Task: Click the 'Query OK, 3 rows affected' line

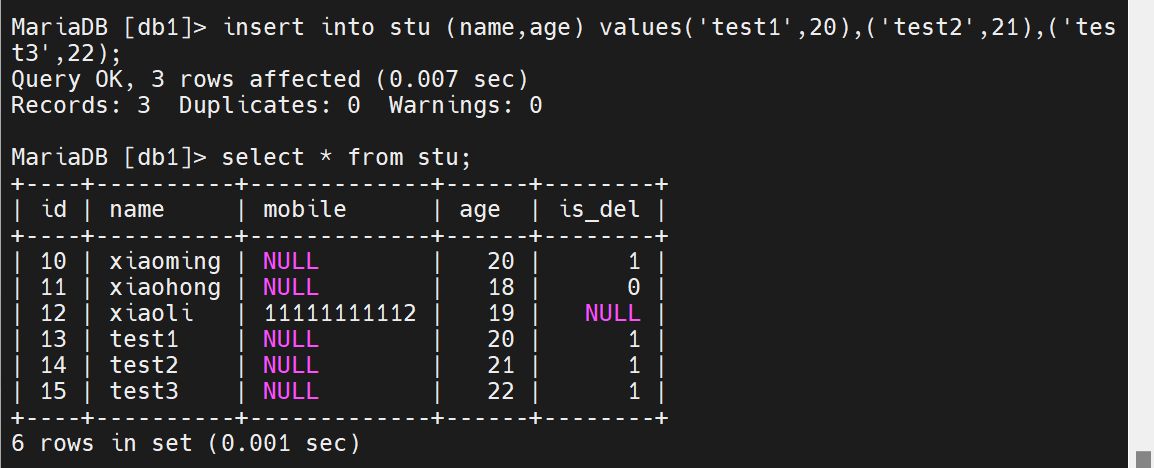Action: 270,79
